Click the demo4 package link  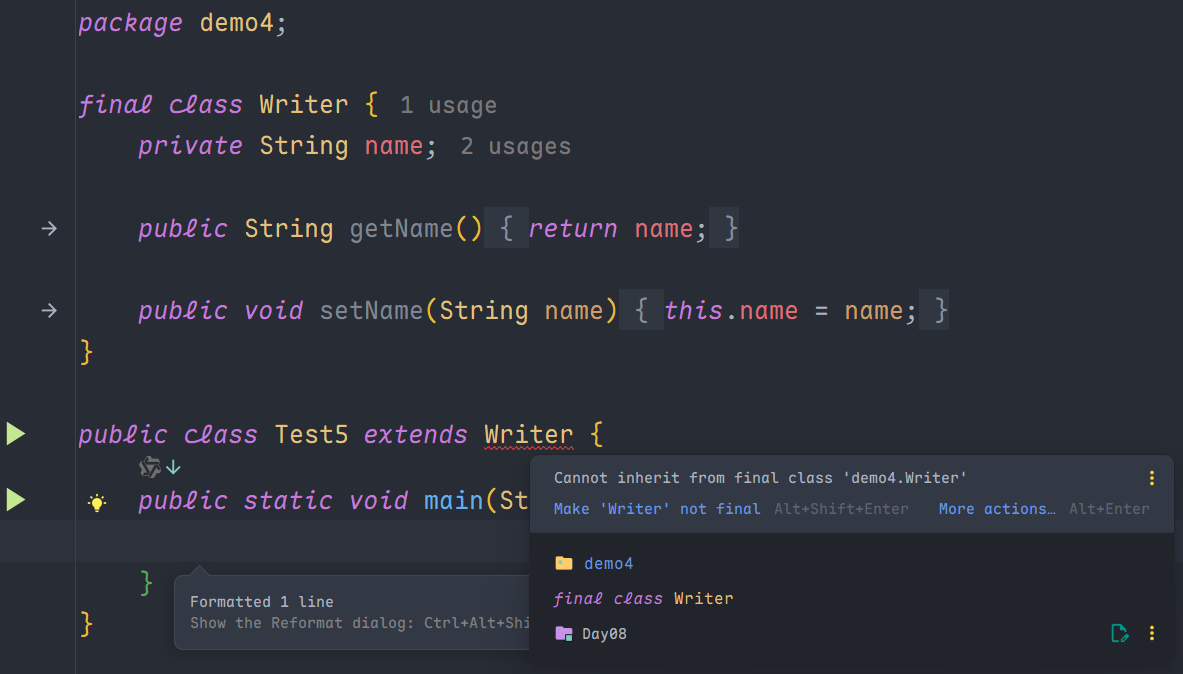tap(608, 563)
